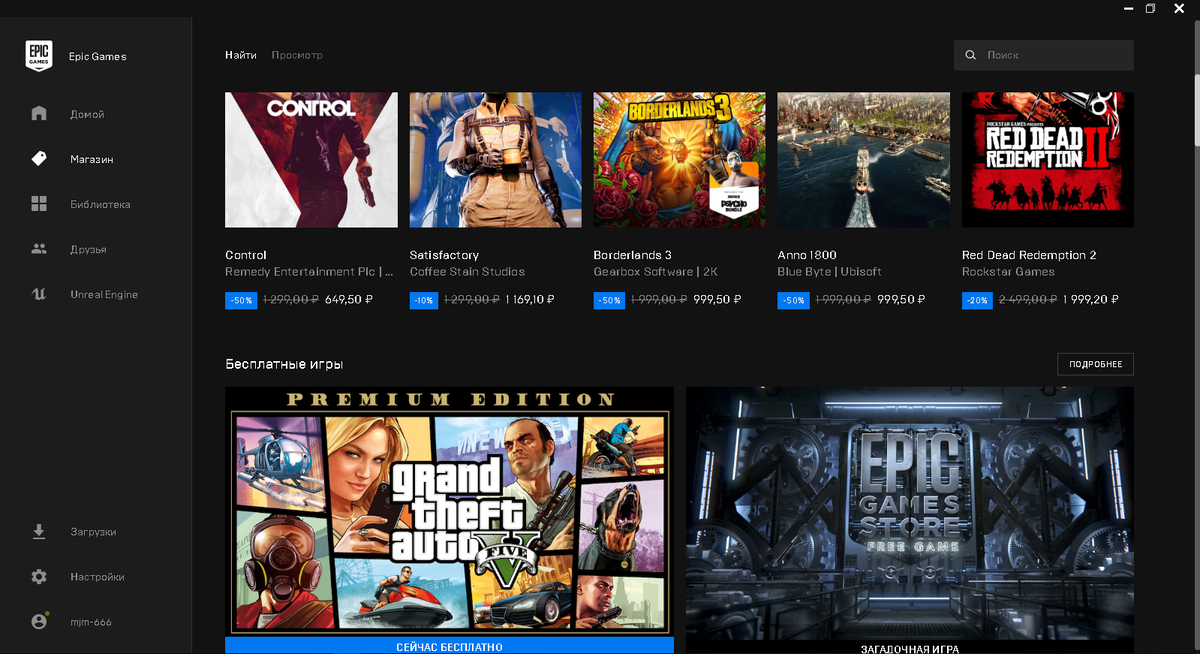The height and width of the screenshot is (654, 1200).
Task: Click the -10% badge under Satisfactory
Action: coord(424,300)
